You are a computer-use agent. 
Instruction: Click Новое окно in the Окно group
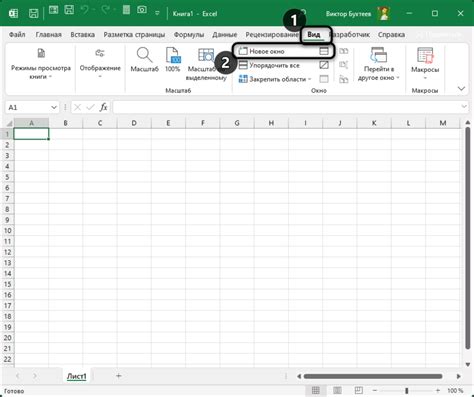[262, 51]
